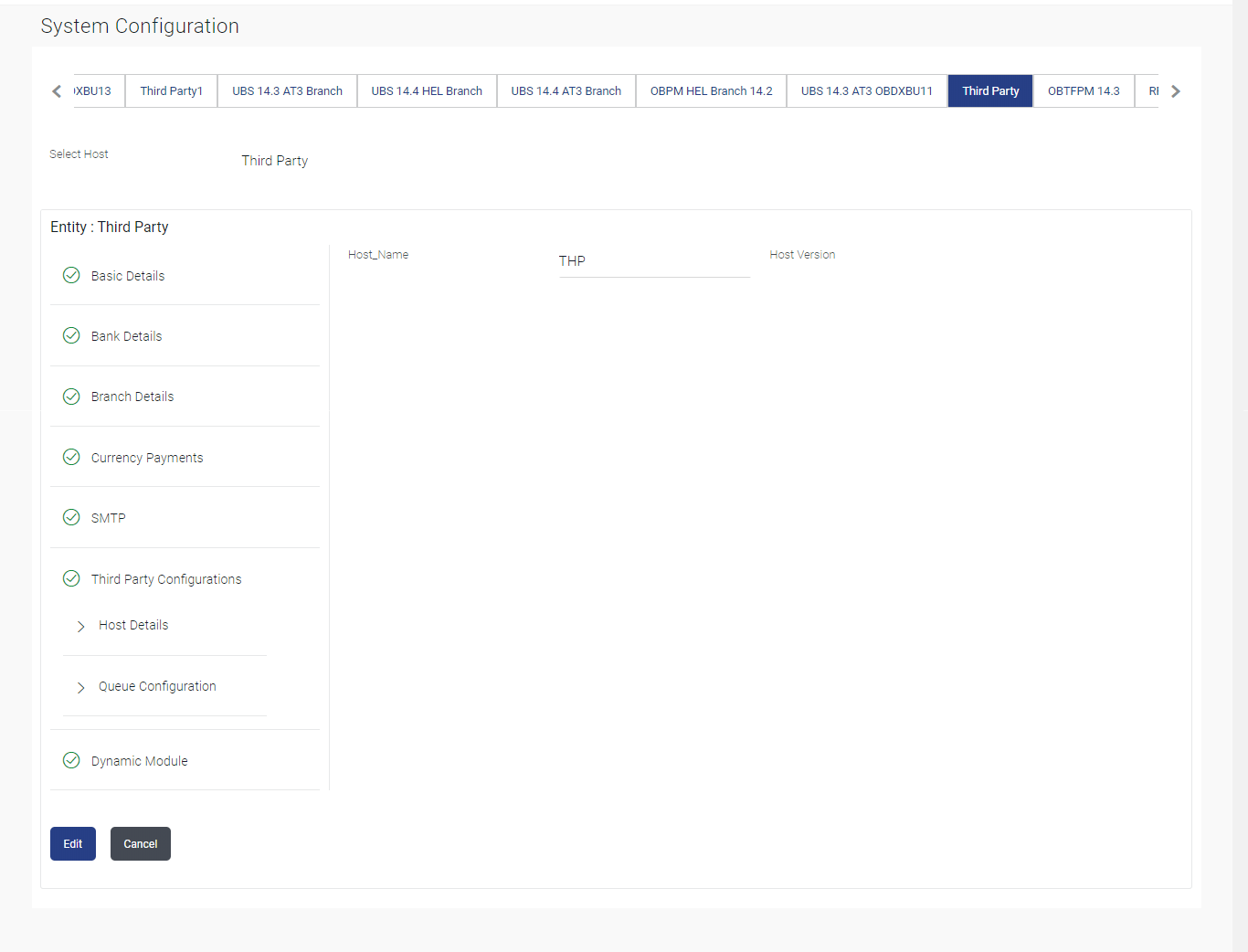Select the OBPM HEL Branch 14.2 tab
The width and height of the screenshot is (1248, 952).
[711, 90]
